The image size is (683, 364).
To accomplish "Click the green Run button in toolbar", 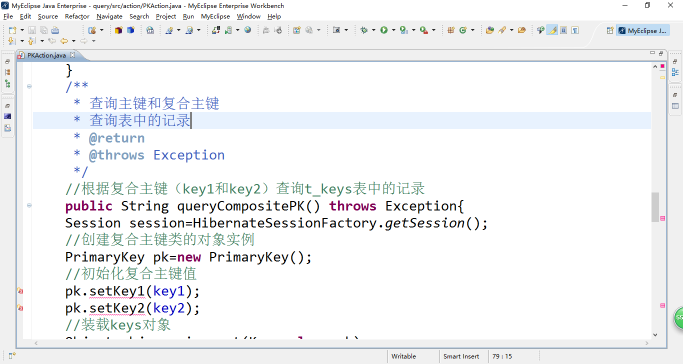I will point(384,30).
